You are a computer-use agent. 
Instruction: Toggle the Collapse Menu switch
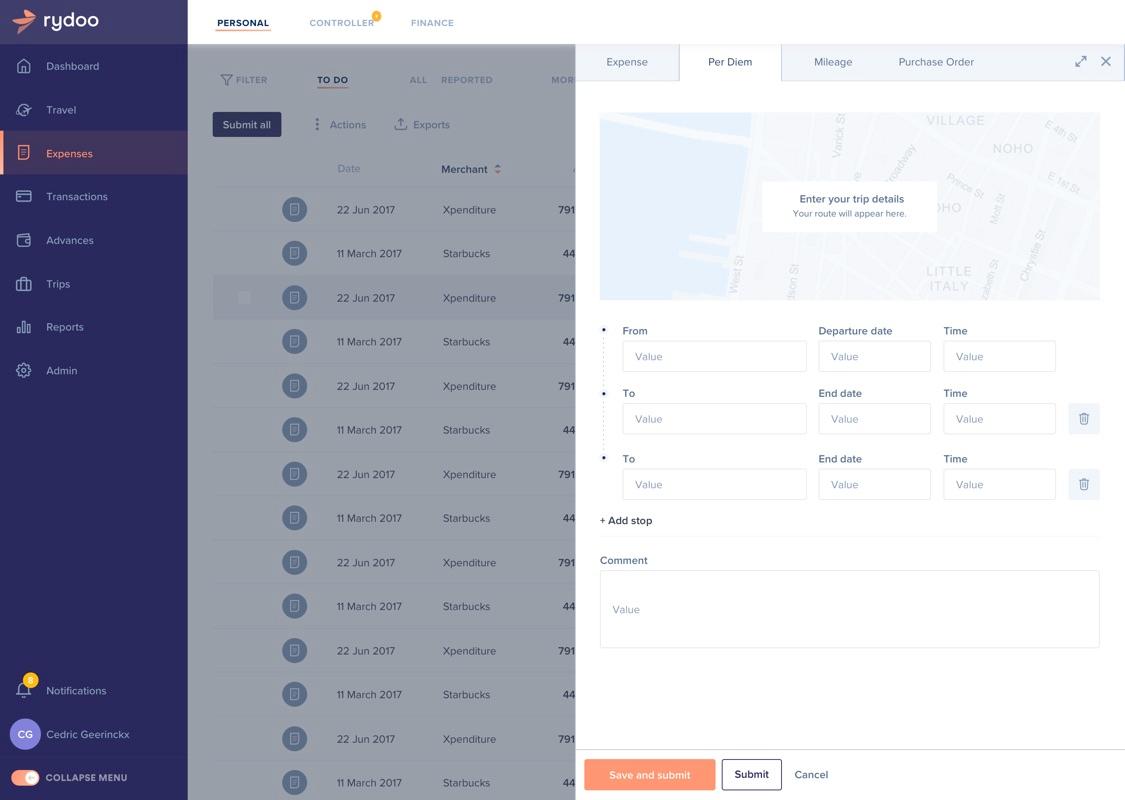(x=25, y=778)
